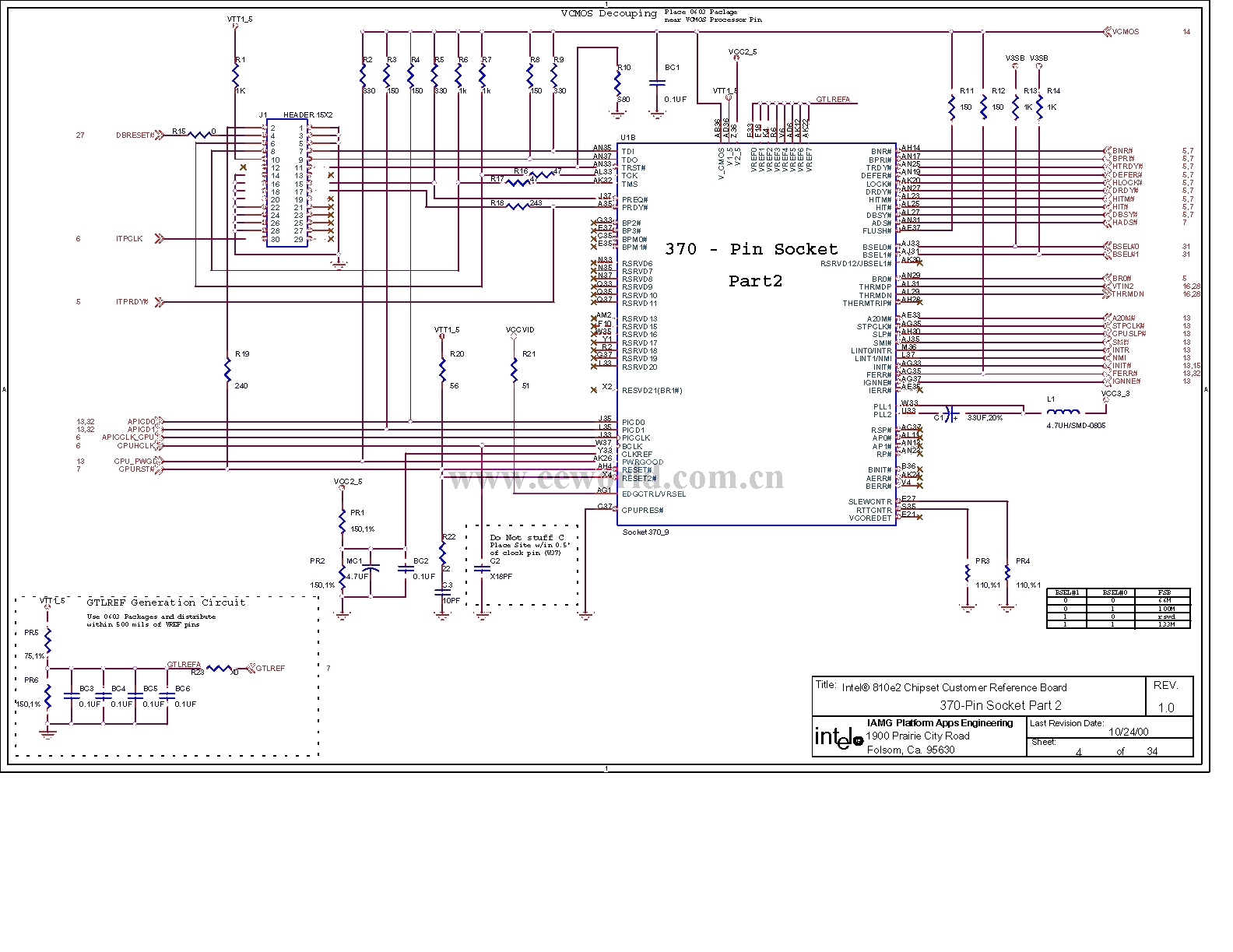Click the Do Not stuff C note
The image size is (1233, 952).
(526, 538)
